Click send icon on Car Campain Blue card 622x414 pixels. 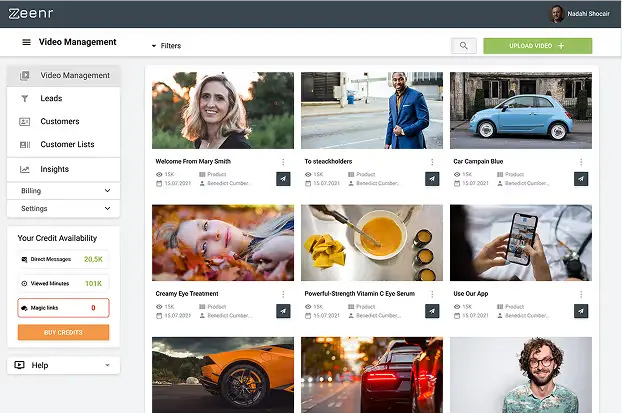pyautogui.click(x=581, y=179)
